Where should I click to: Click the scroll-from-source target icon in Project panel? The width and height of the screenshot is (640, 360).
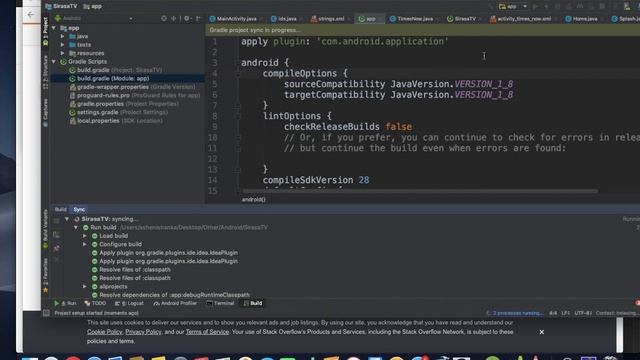pos(164,18)
